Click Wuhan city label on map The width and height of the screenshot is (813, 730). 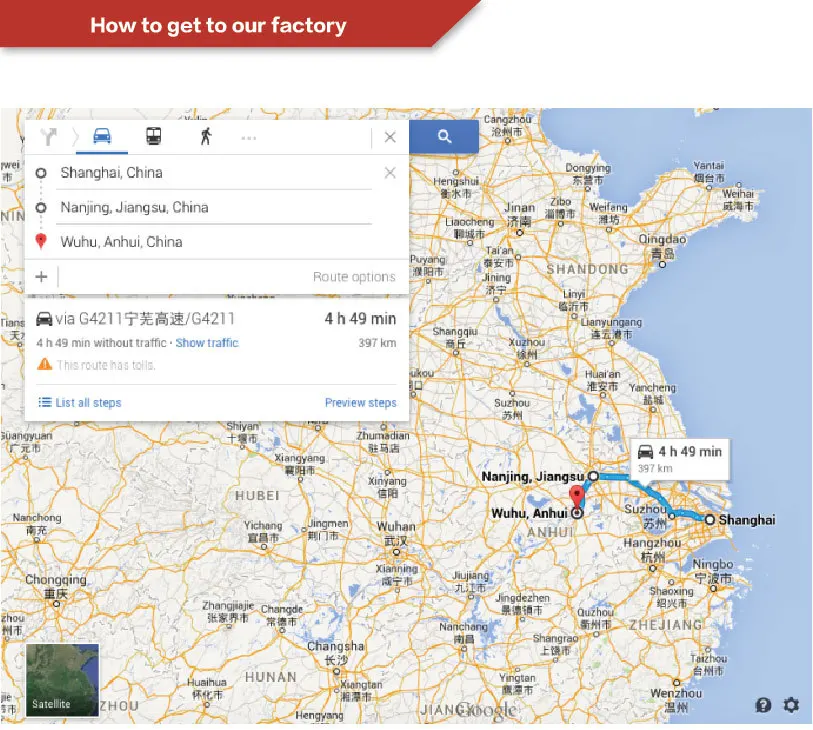396,534
